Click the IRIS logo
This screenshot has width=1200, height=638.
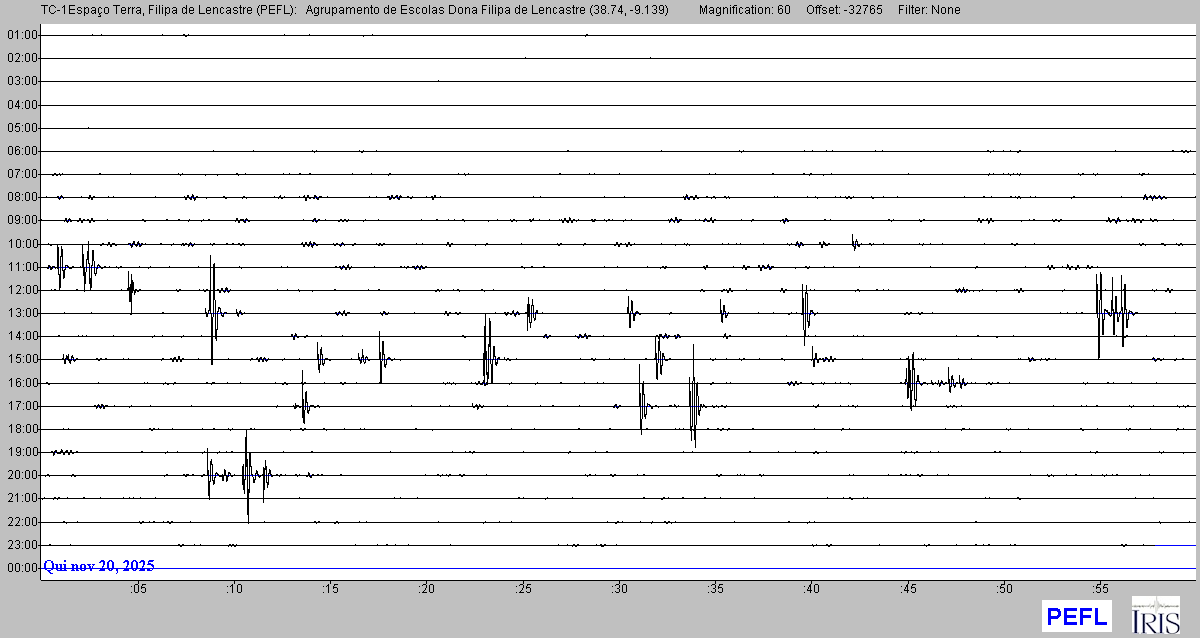click(1155, 615)
